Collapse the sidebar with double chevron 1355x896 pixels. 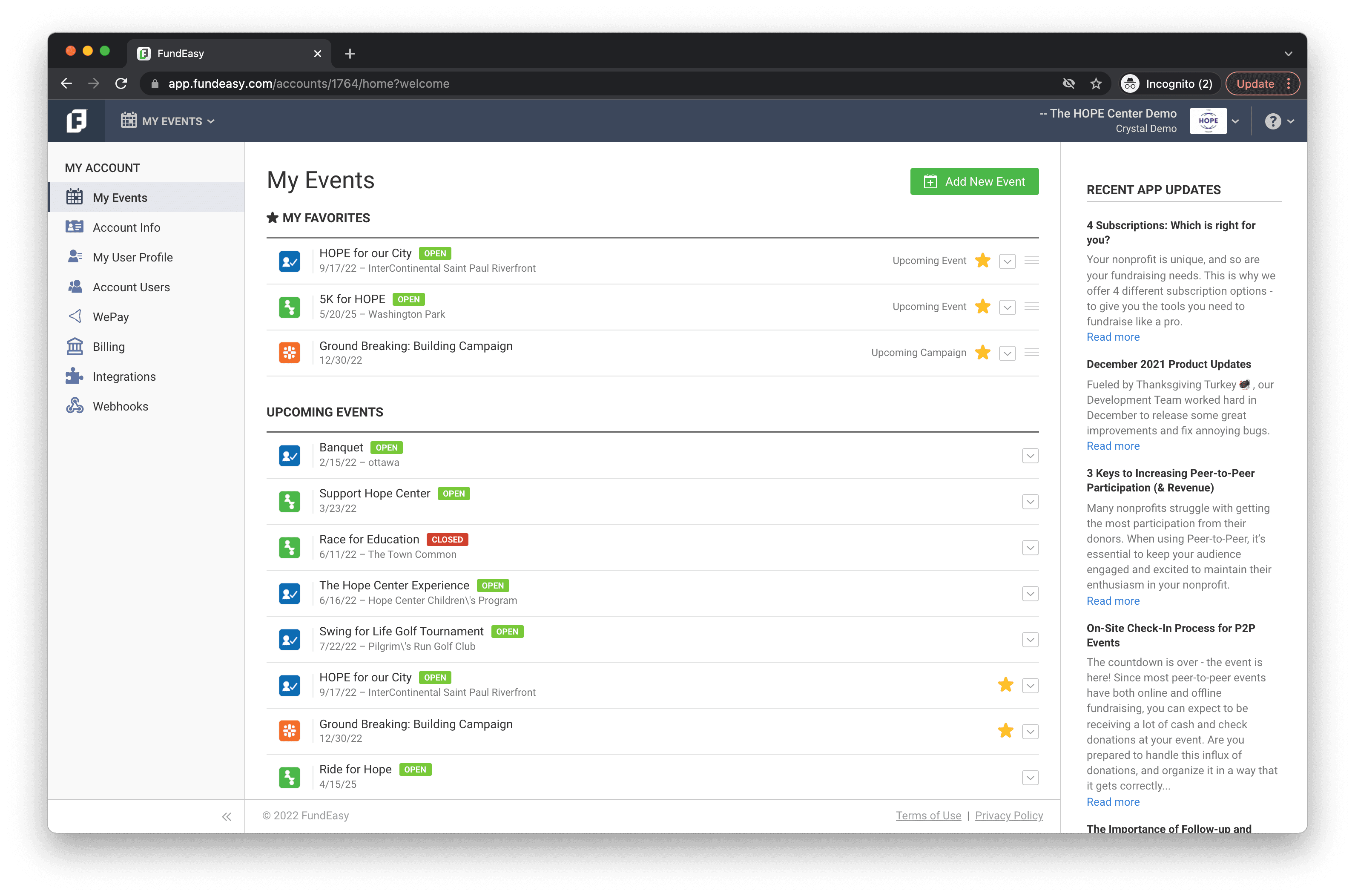pos(226,816)
